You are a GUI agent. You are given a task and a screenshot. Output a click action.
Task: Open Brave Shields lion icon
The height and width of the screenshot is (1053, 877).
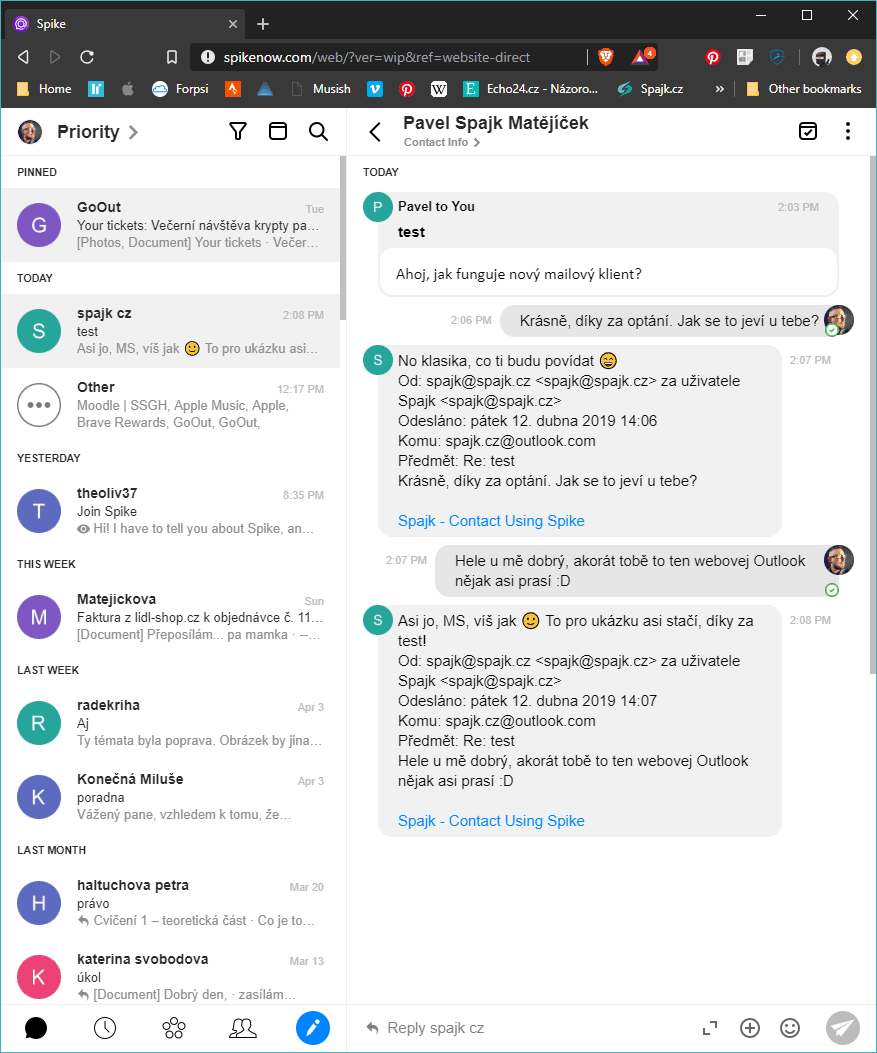point(606,57)
